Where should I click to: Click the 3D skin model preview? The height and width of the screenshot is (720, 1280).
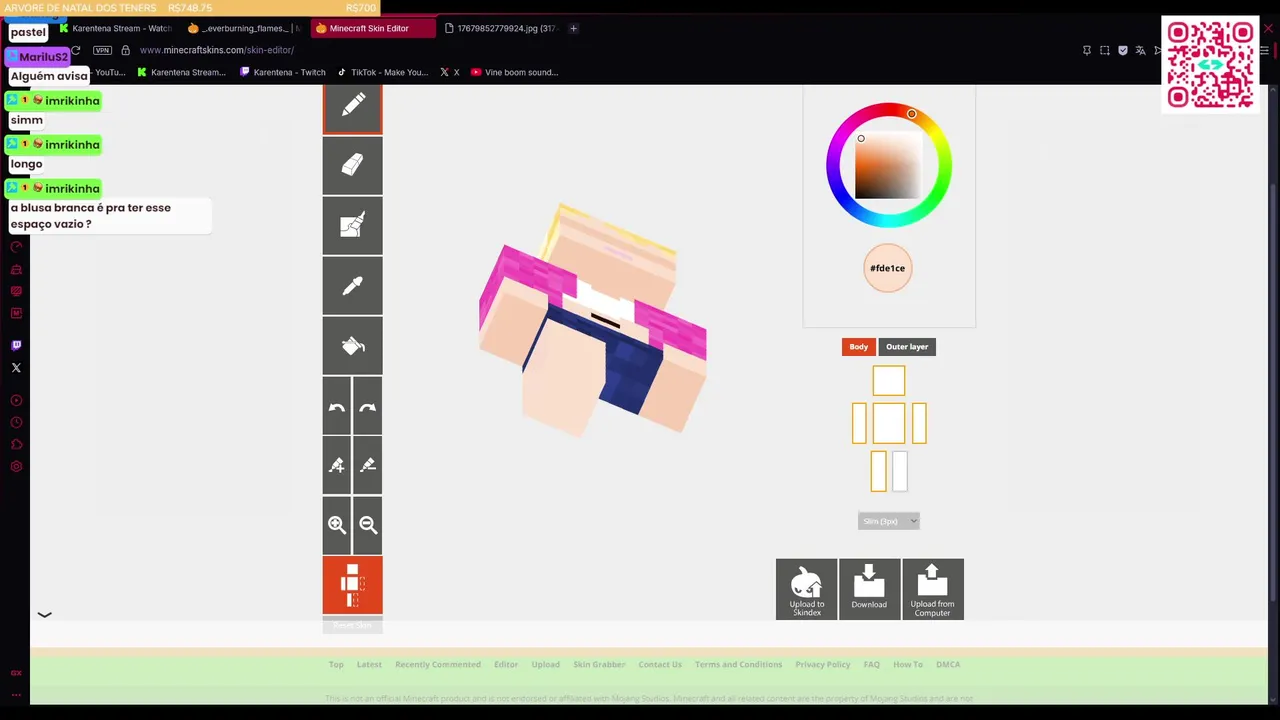click(592, 320)
